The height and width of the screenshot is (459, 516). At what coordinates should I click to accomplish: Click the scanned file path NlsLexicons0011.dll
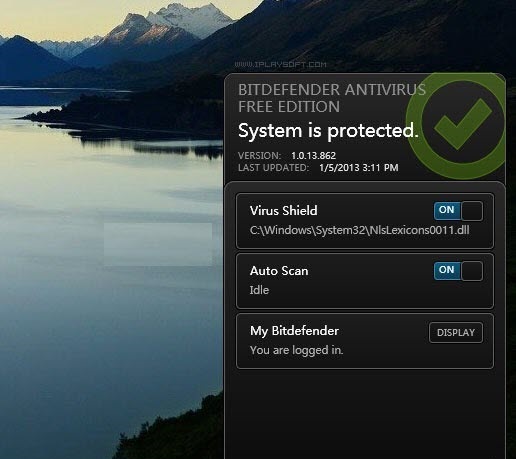tap(360, 230)
